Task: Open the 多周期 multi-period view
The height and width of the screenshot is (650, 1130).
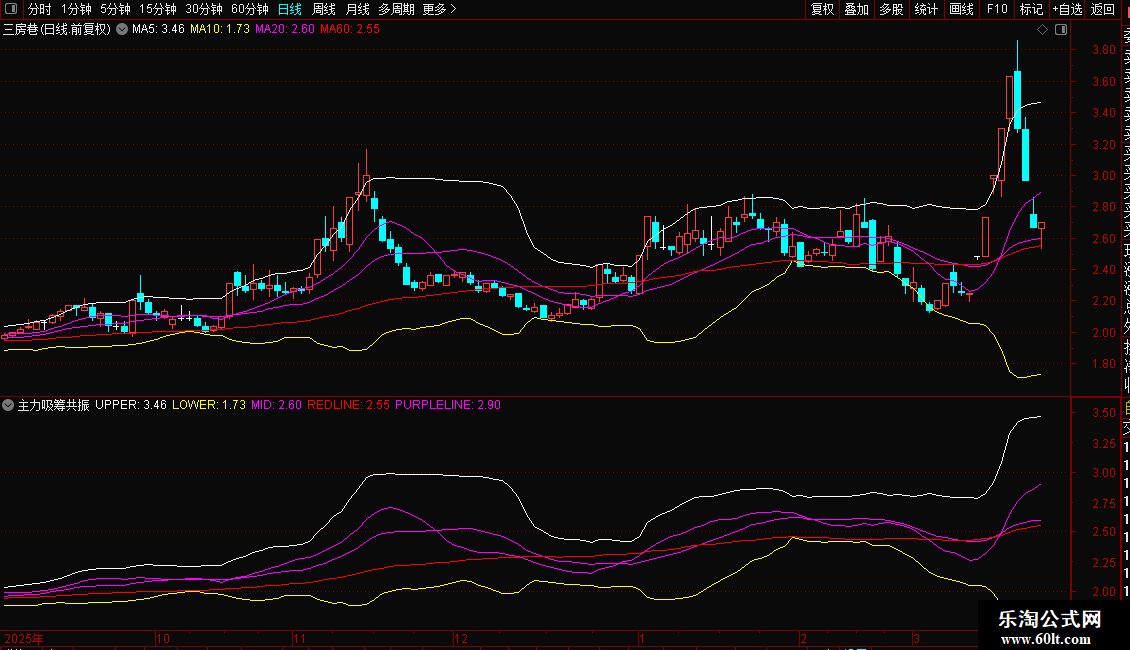Action: click(x=396, y=9)
